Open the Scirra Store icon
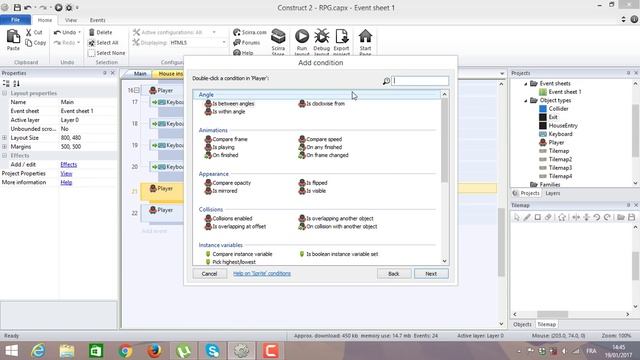The image size is (640, 360). tap(278, 37)
